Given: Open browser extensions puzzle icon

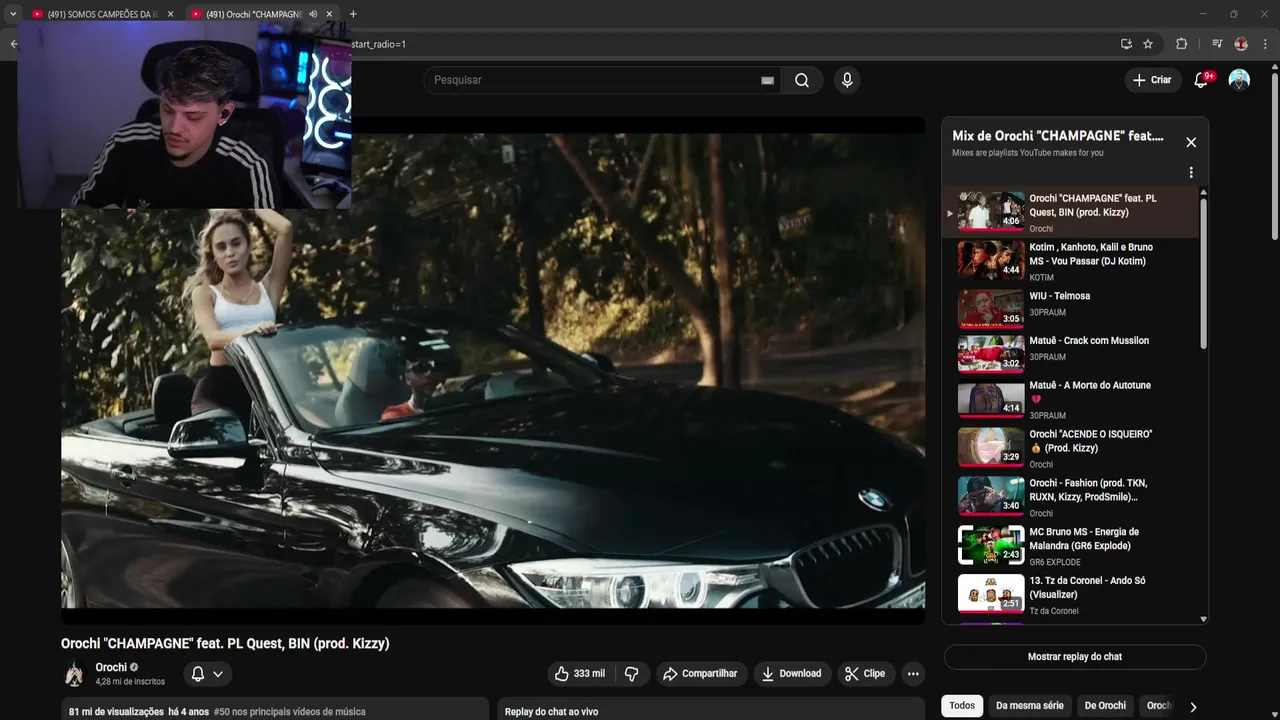Looking at the screenshot, I should (x=1181, y=44).
